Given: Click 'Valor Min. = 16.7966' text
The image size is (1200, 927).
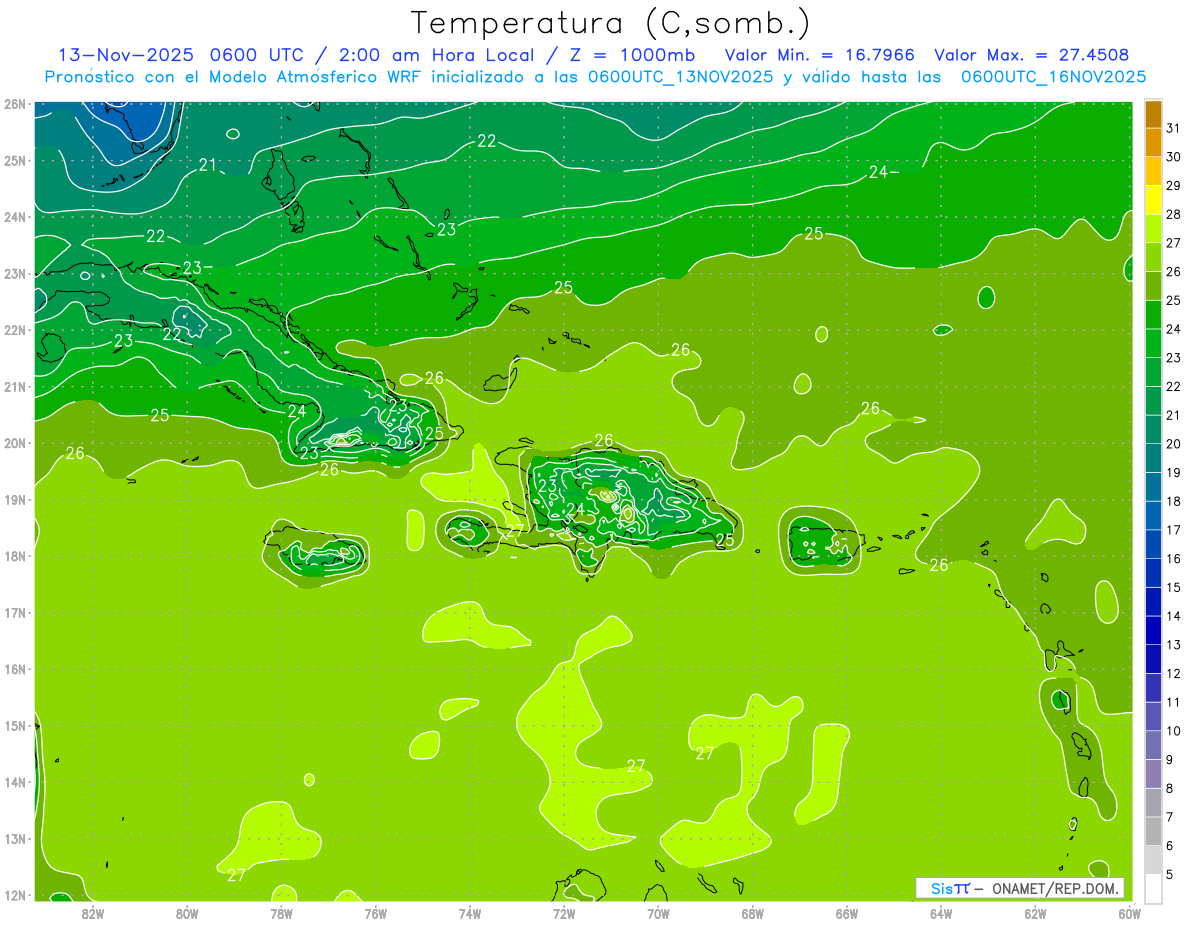Looking at the screenshot, I should point(819,55).
